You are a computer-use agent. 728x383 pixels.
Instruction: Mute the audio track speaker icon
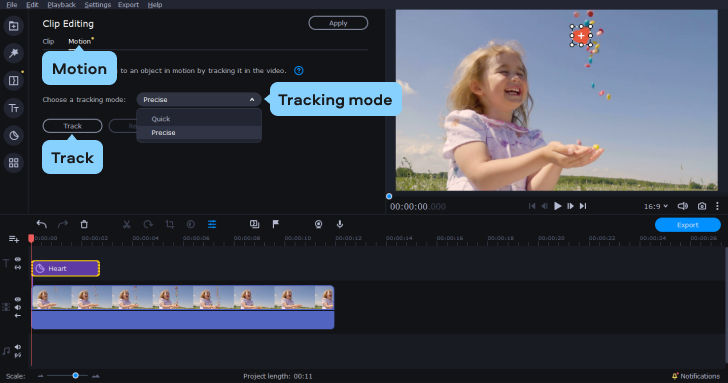point(18,347)
